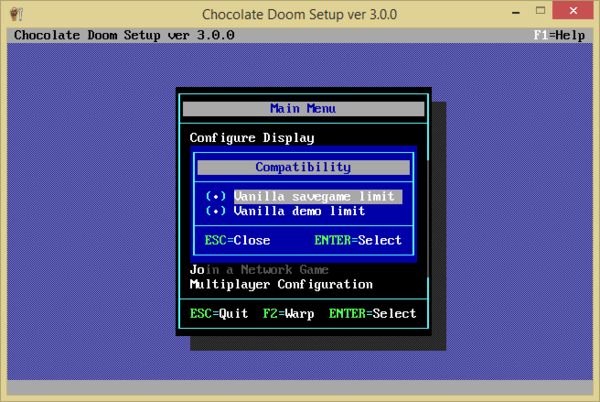Select the Vanilla demo limit label
Viewport: 600px width, 402px height.
tap(299, 211)
